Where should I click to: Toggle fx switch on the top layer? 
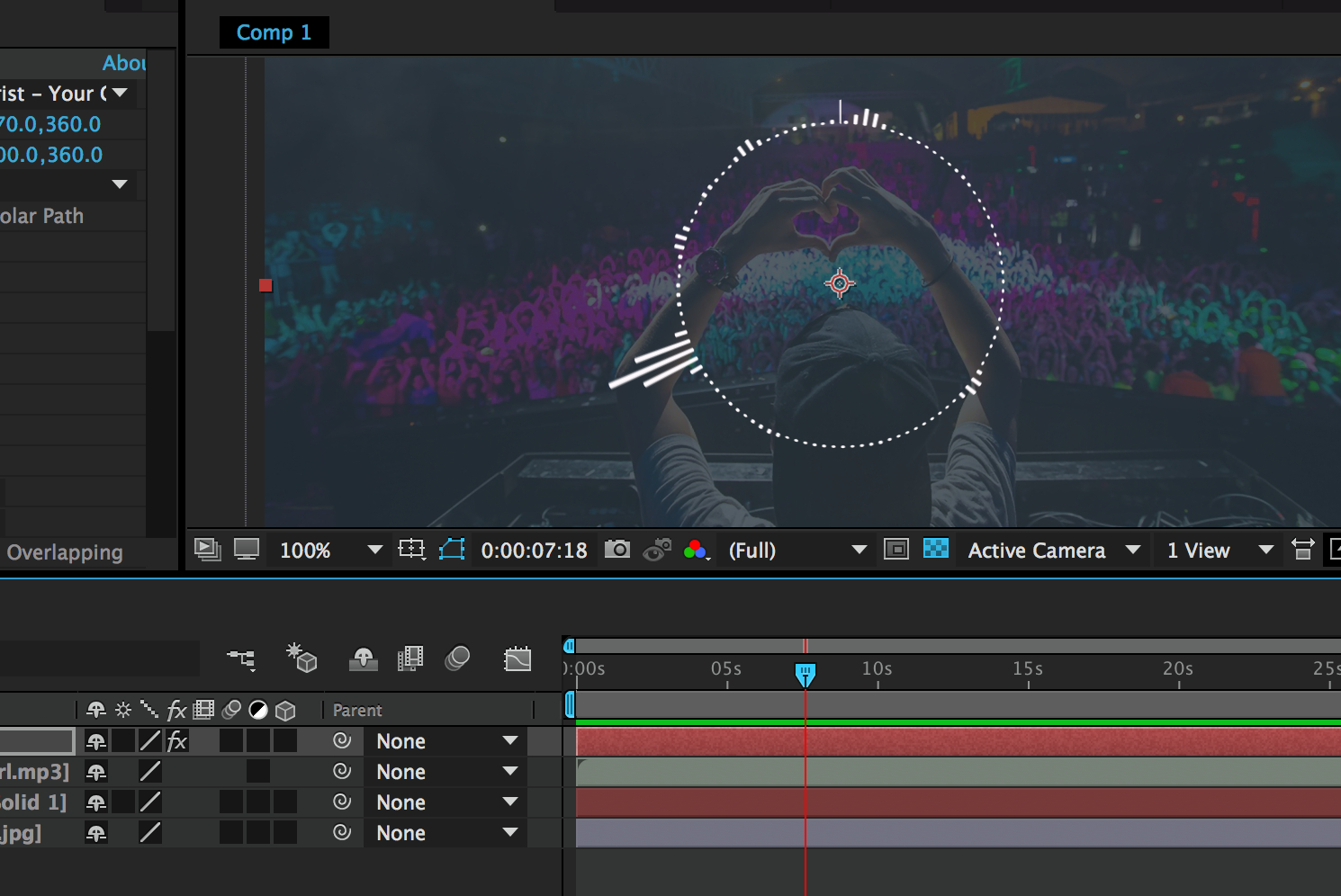(177, 741)
